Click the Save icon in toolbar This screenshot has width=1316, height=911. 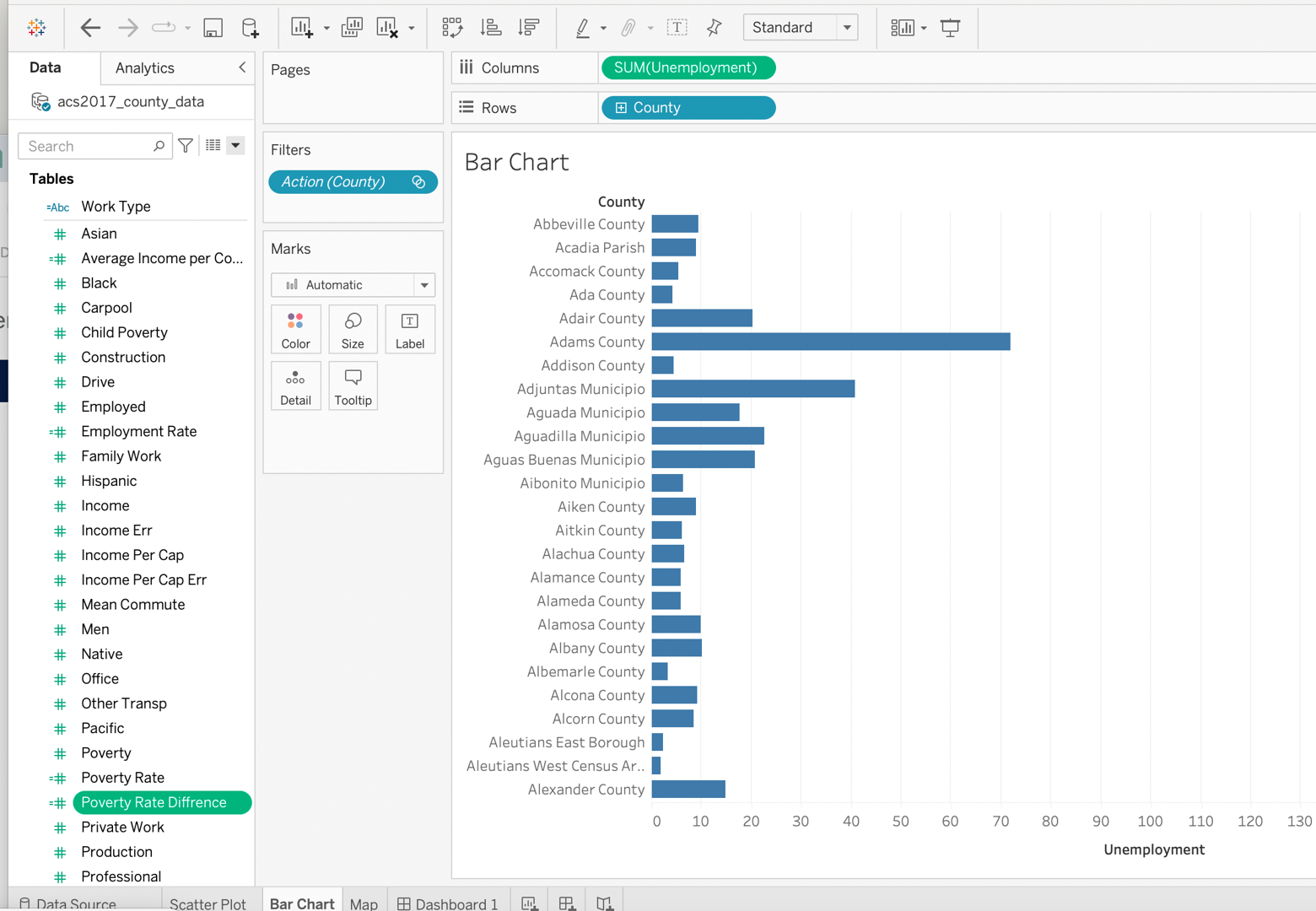tap(213, 28)
